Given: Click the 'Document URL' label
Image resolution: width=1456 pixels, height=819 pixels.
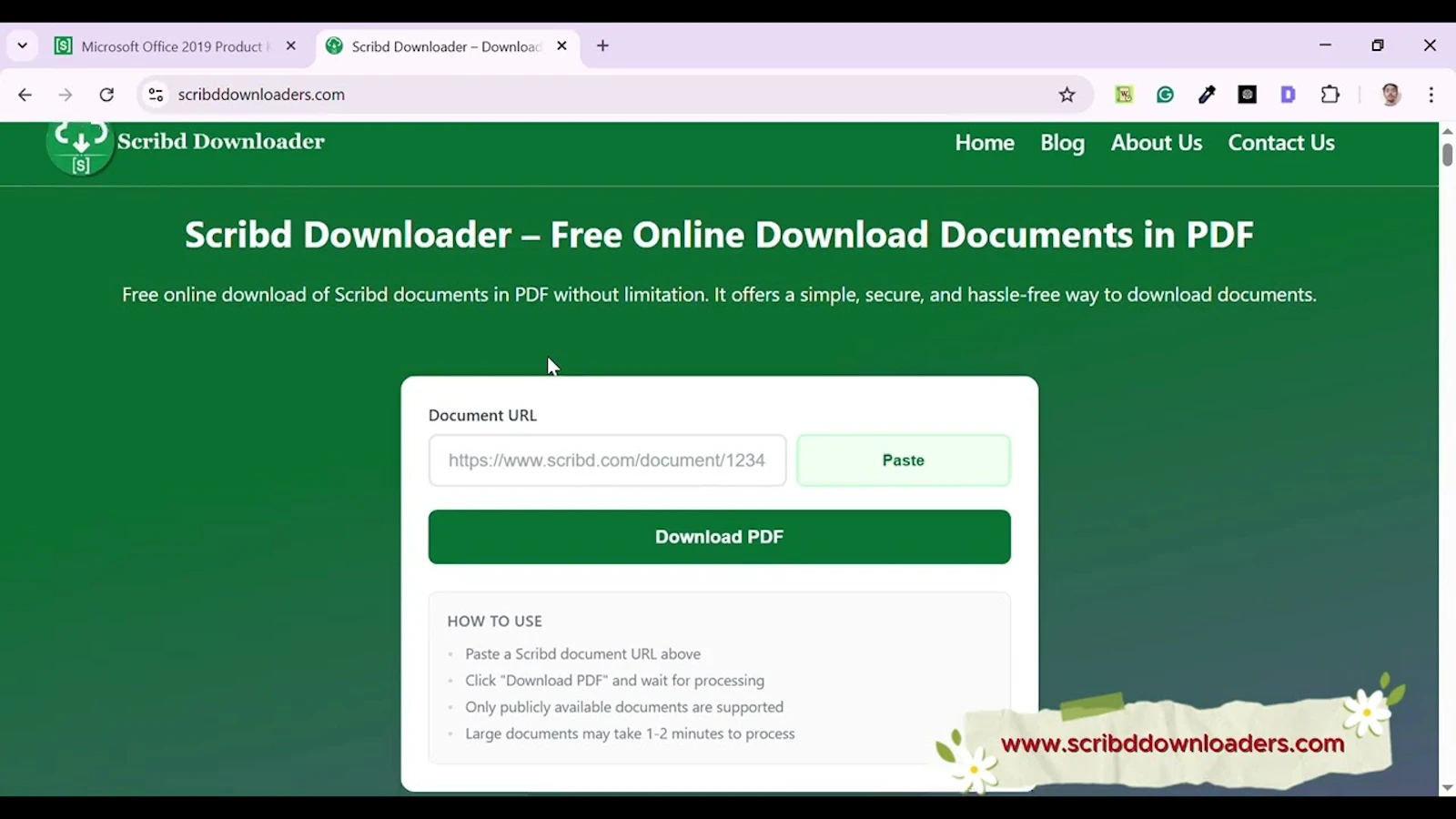Looking at the screenshot, I should 482,415.
